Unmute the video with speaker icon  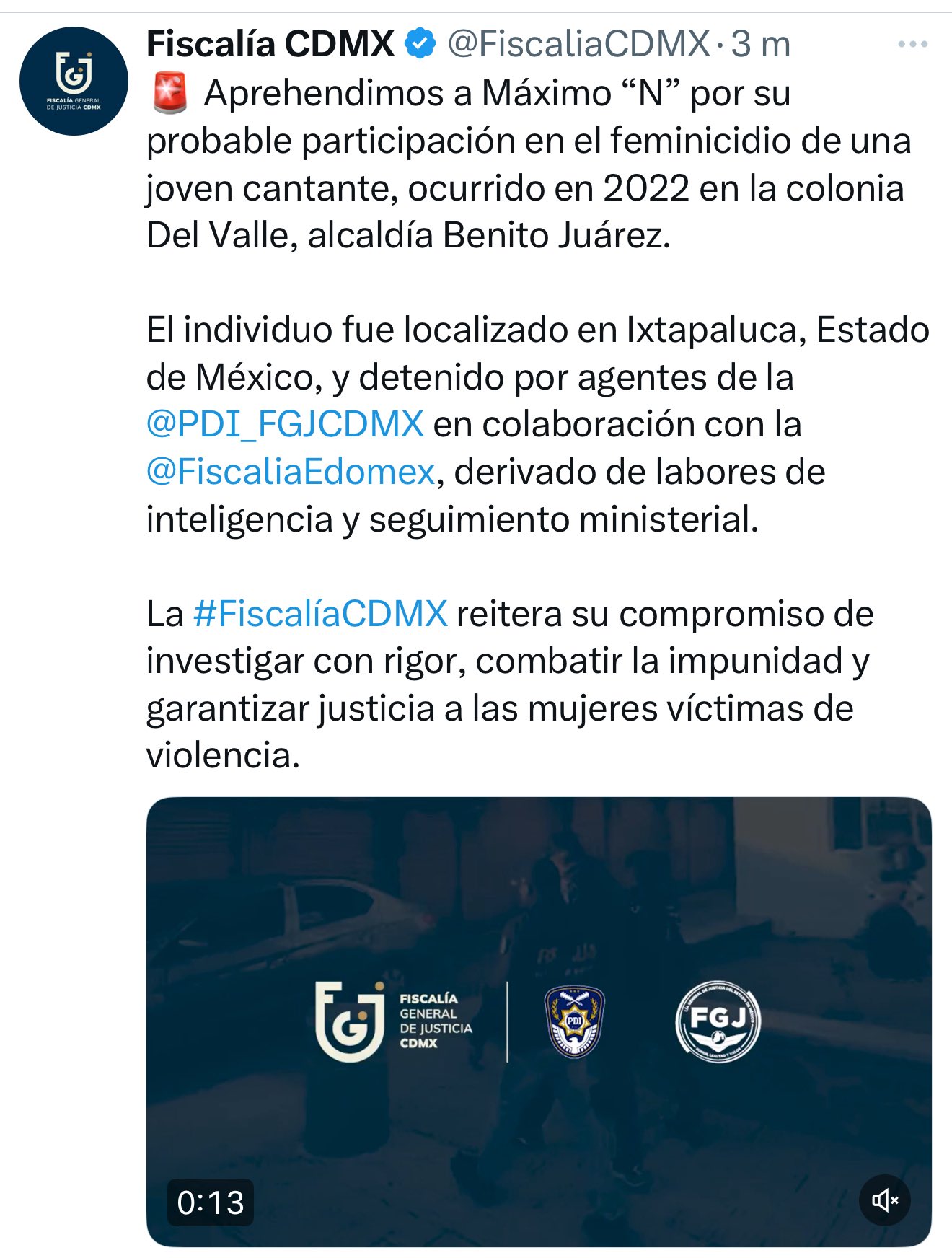click(885, 1200)
